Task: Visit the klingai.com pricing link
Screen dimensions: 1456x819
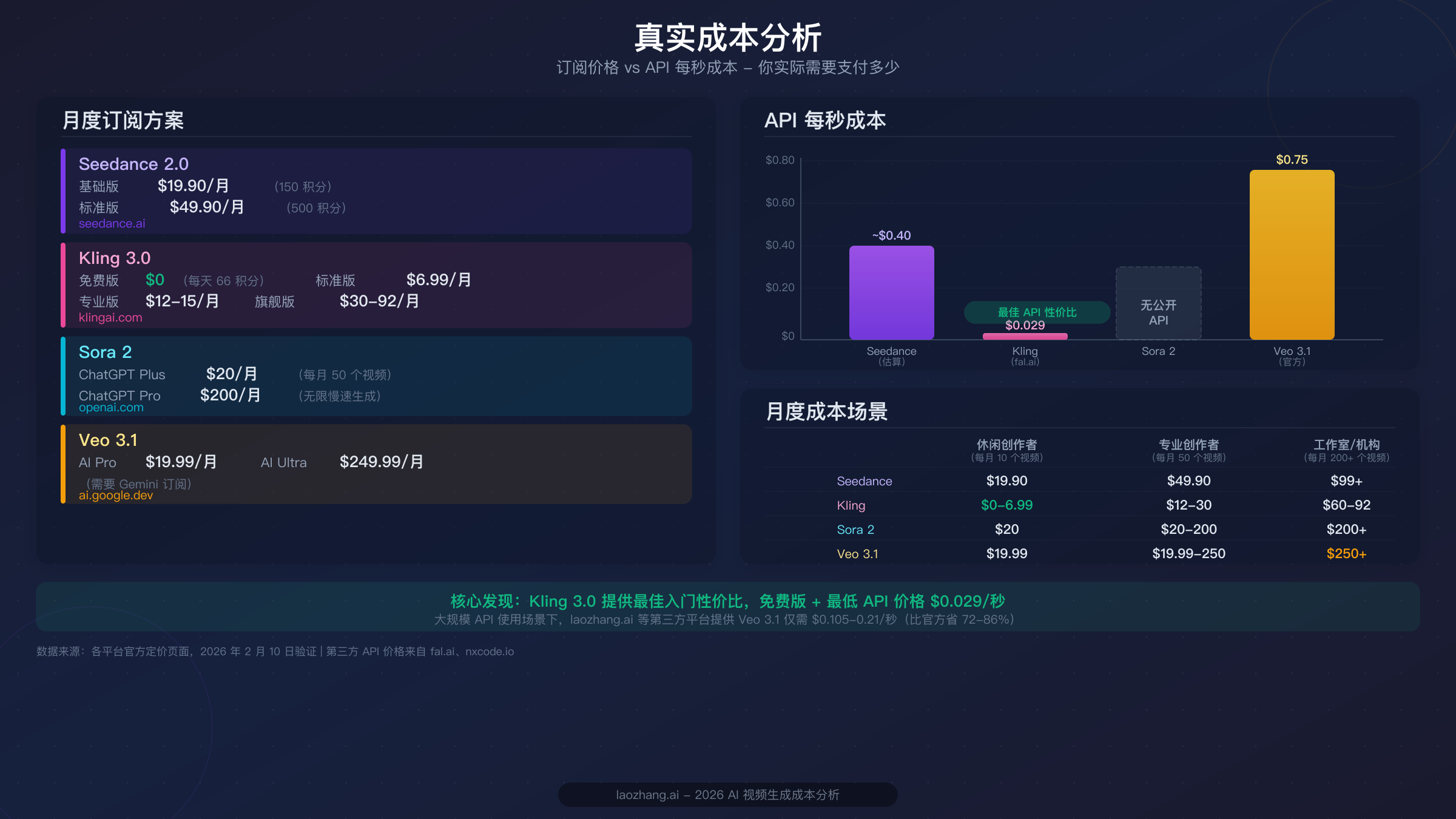Action: (110, 317)
